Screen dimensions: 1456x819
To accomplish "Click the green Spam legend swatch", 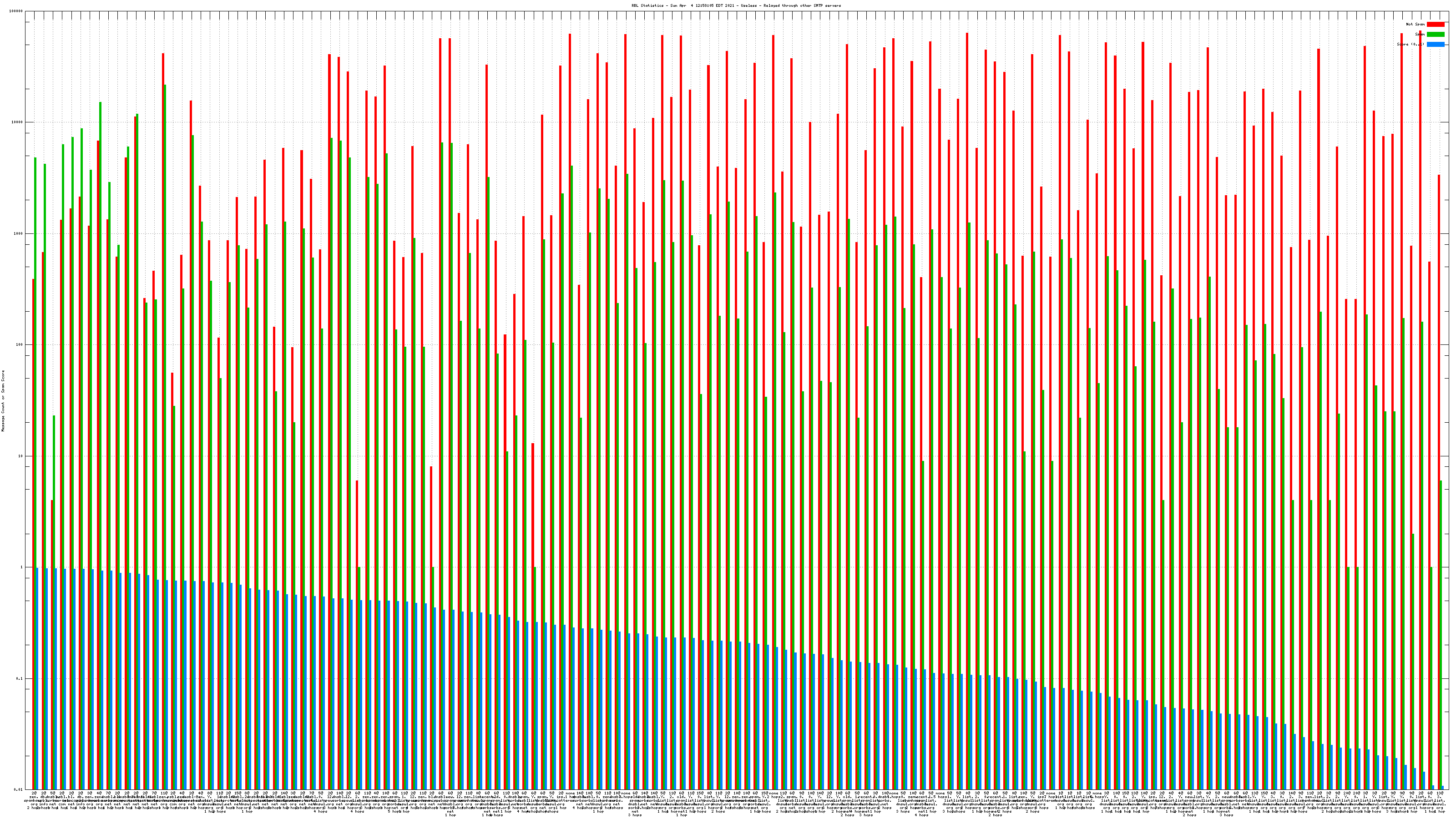I will 1436,35.
